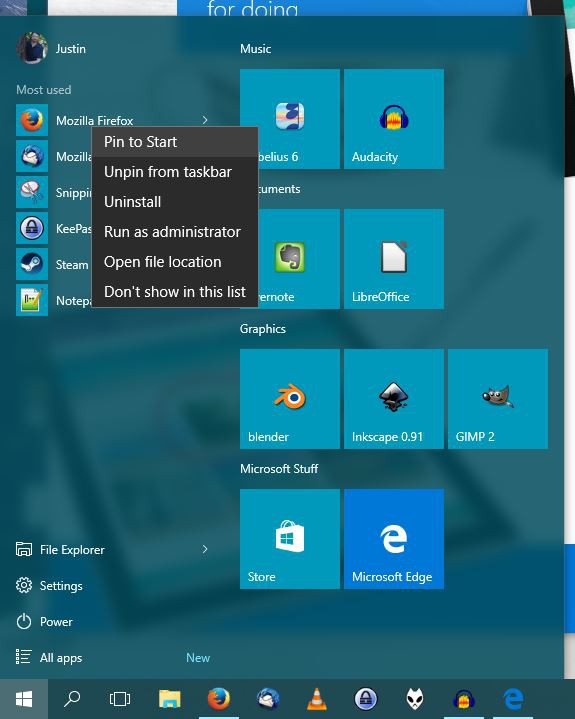
Task: Select Uninstall from the context menu
Action: [175, 202]
